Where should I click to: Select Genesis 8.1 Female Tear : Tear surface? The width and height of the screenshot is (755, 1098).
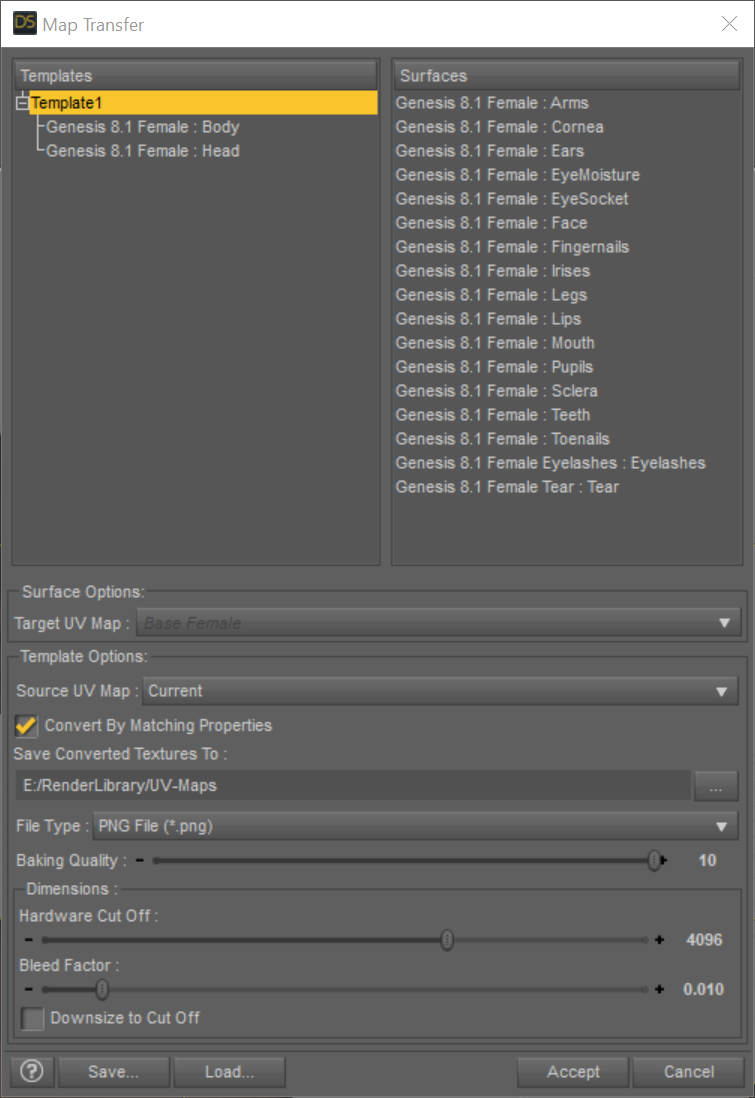click(x=507, y=487)
